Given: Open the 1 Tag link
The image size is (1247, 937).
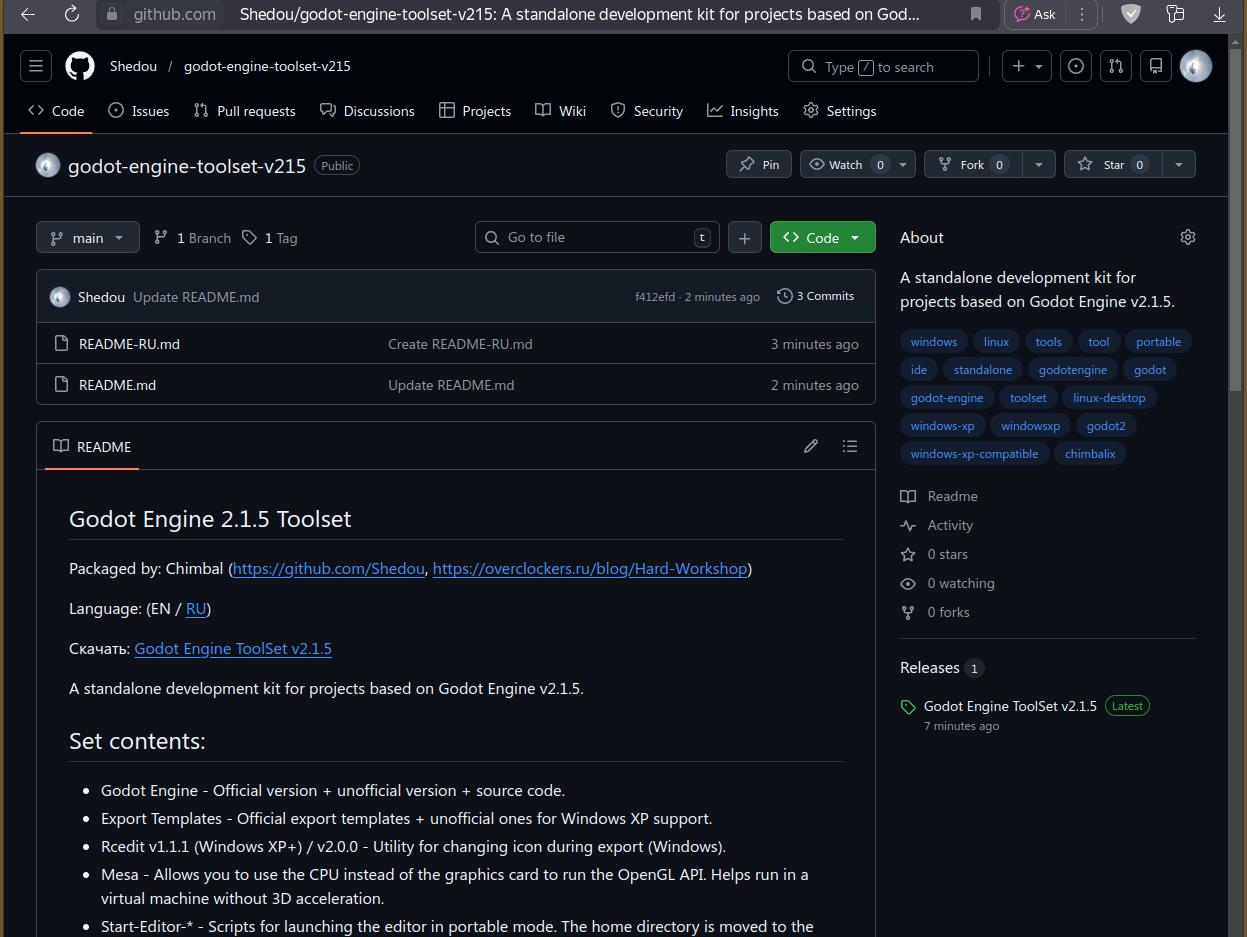Looking at the screenshot, I should click(x=270, y=237).
